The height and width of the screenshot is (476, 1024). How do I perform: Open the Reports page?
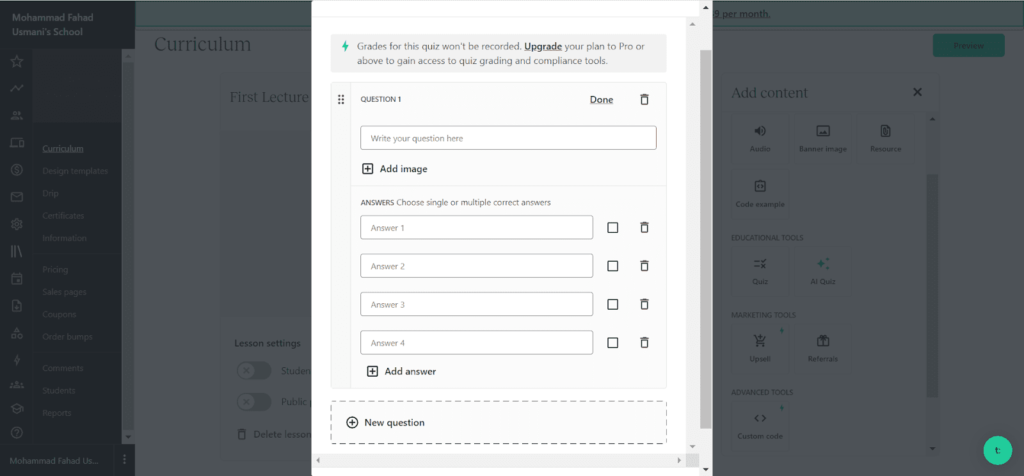pos(57,413)
